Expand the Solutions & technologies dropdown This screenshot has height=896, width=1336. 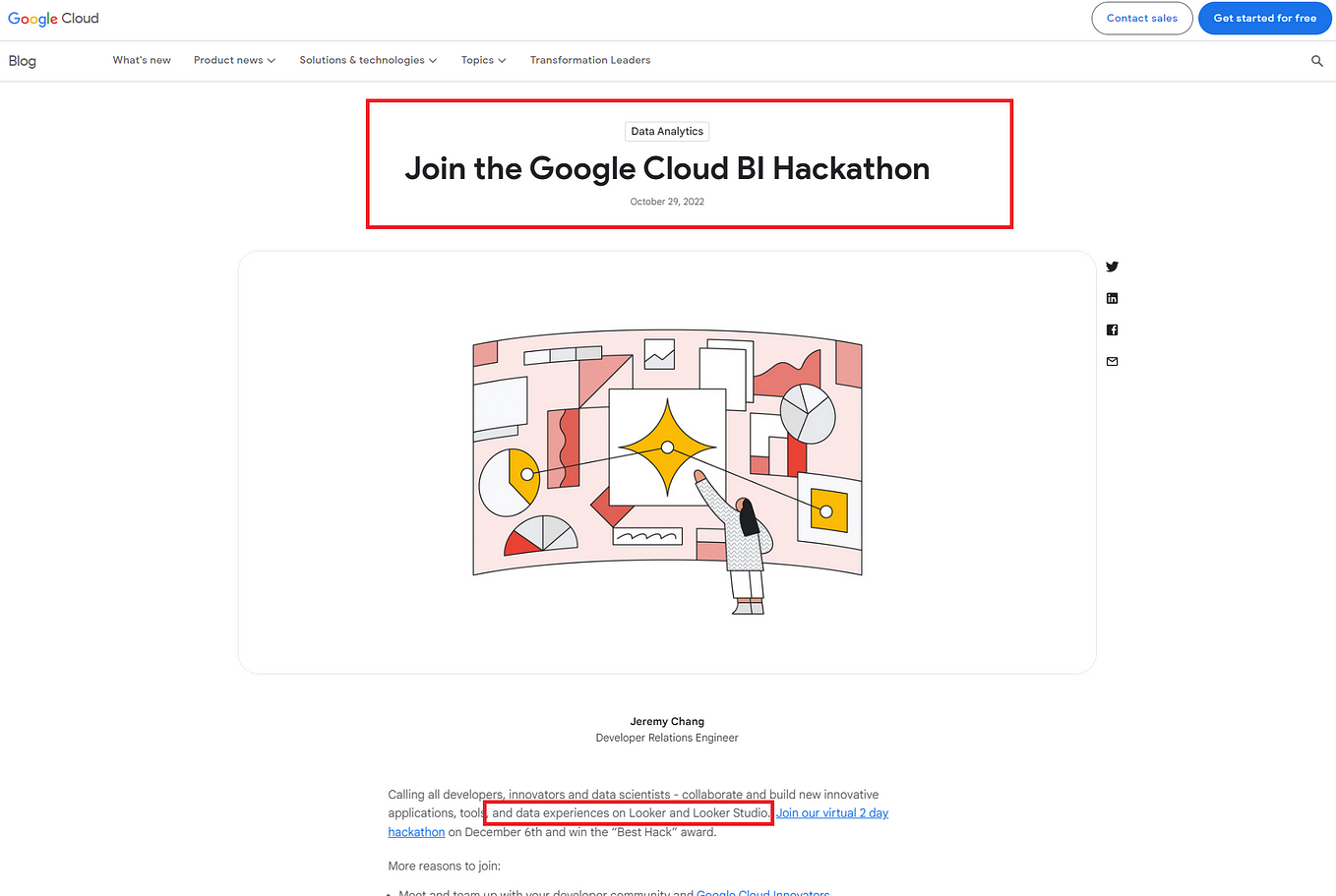368,60
